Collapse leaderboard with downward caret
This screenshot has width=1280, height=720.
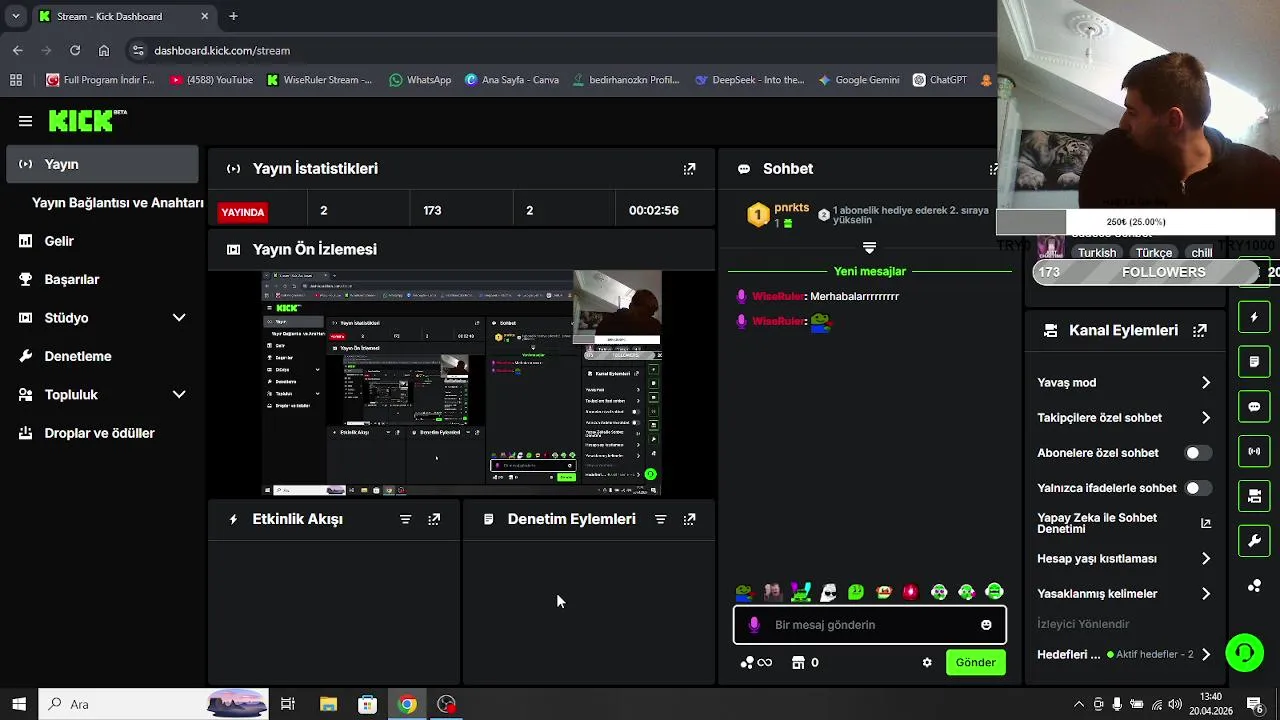tap(869, 247)
